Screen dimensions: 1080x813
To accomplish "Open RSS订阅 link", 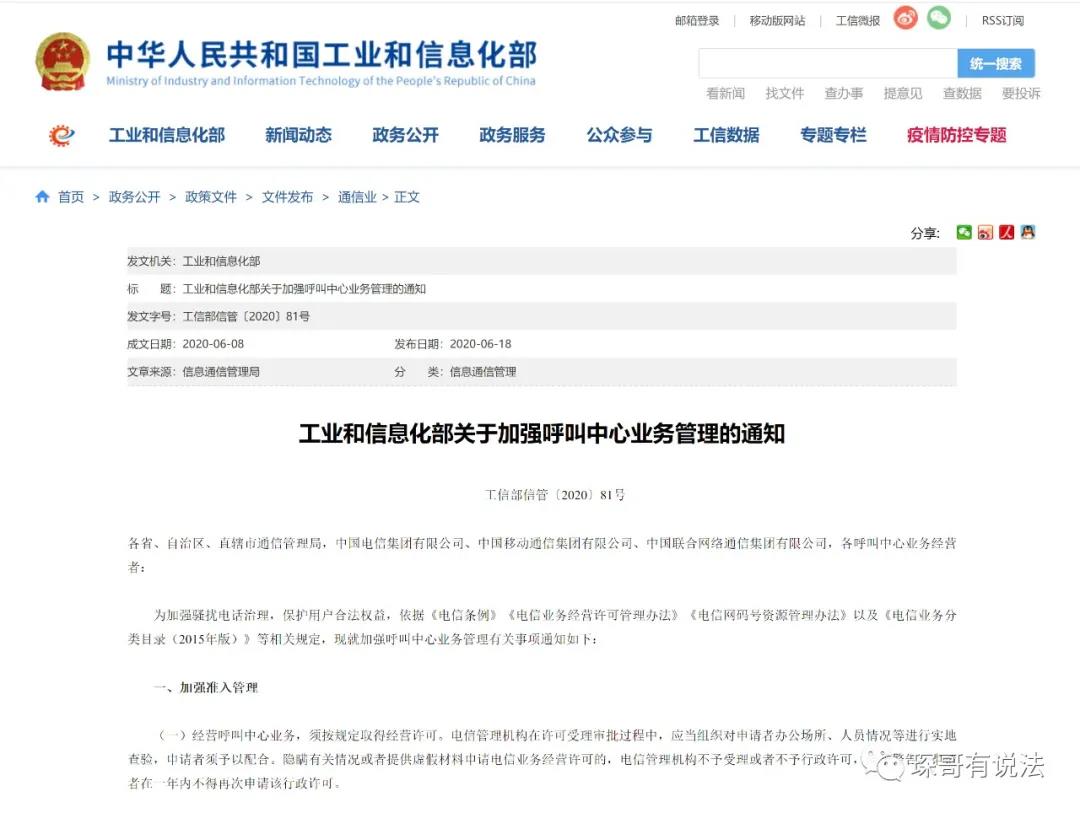I will (x=1002, y=21).
